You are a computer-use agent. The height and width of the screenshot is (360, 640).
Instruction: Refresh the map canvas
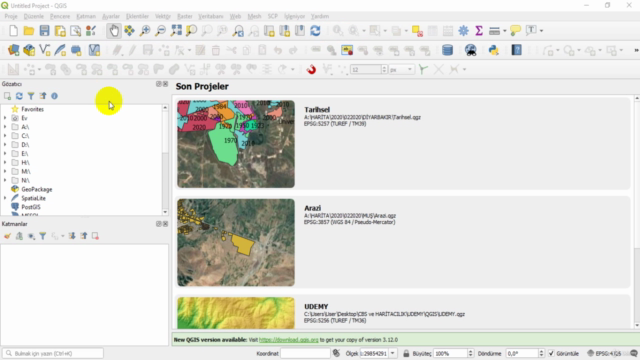(x=315, y=31)
